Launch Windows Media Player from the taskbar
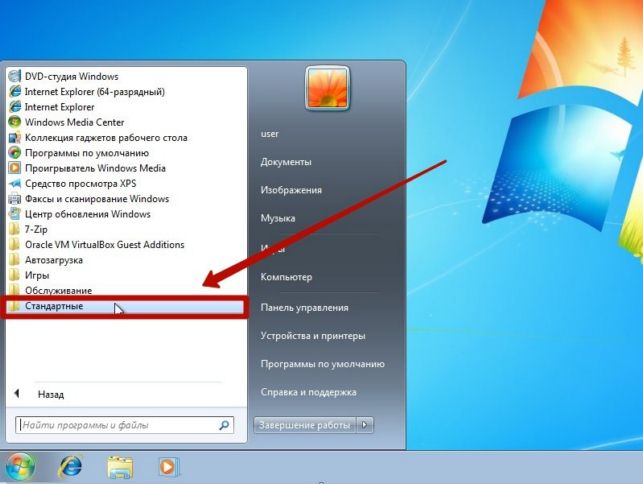The height and width of the screenshot is (484, 643). 167,467
